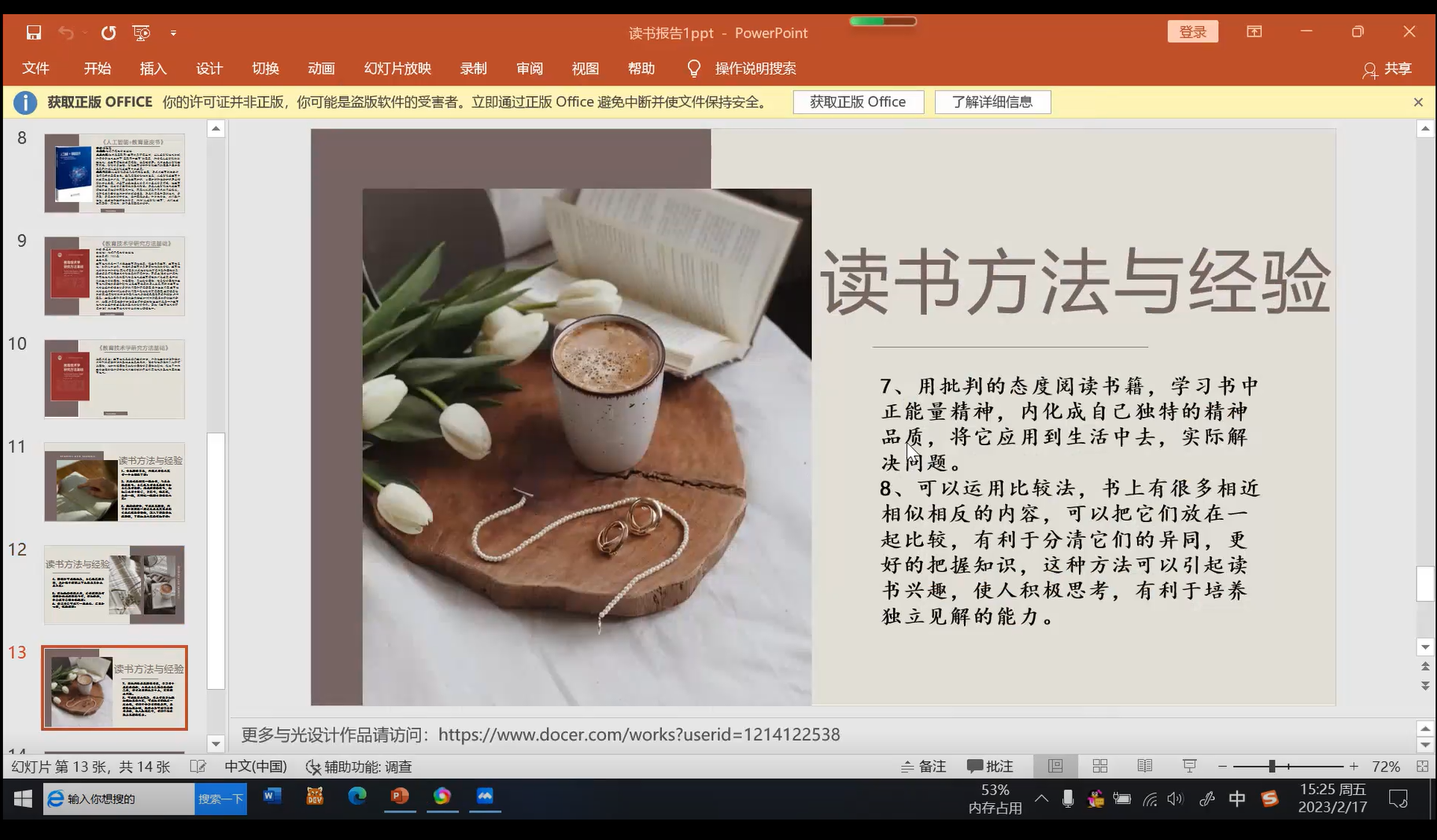1437x840 pixels.
Task: Show hidden system tray icons chevron
Action: [1041, 799]
